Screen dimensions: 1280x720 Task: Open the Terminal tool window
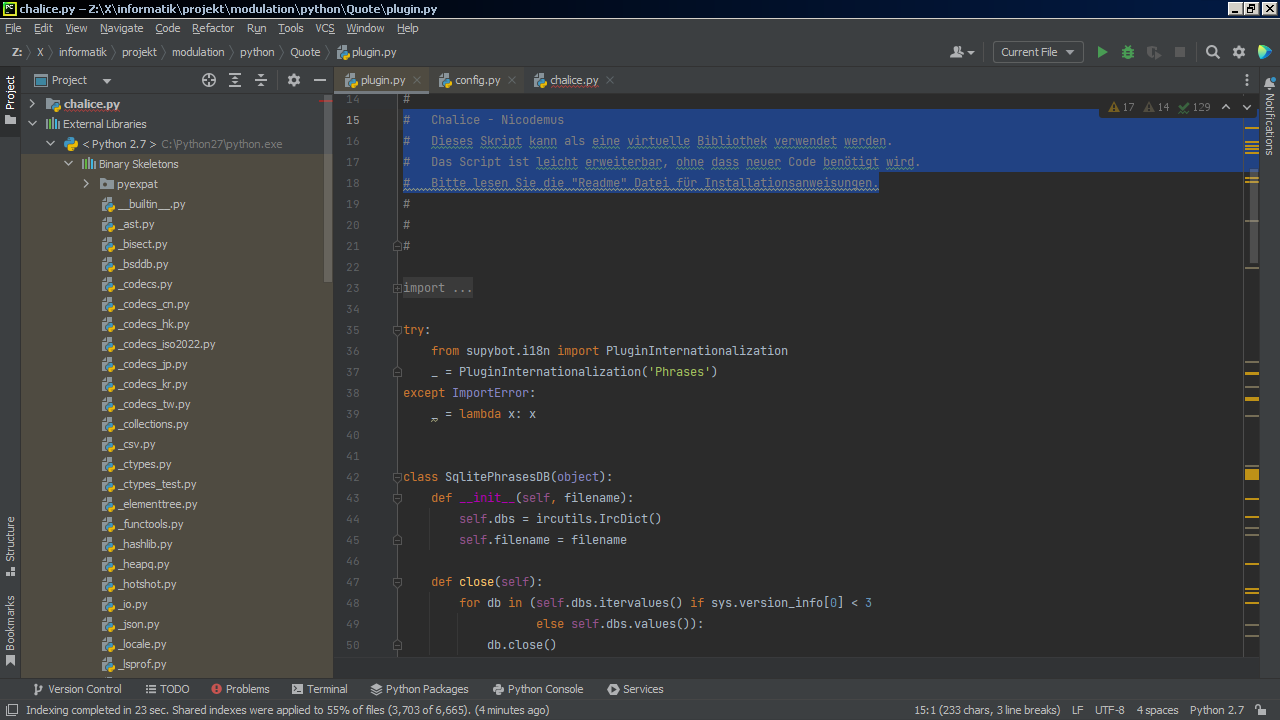[320, 689]
